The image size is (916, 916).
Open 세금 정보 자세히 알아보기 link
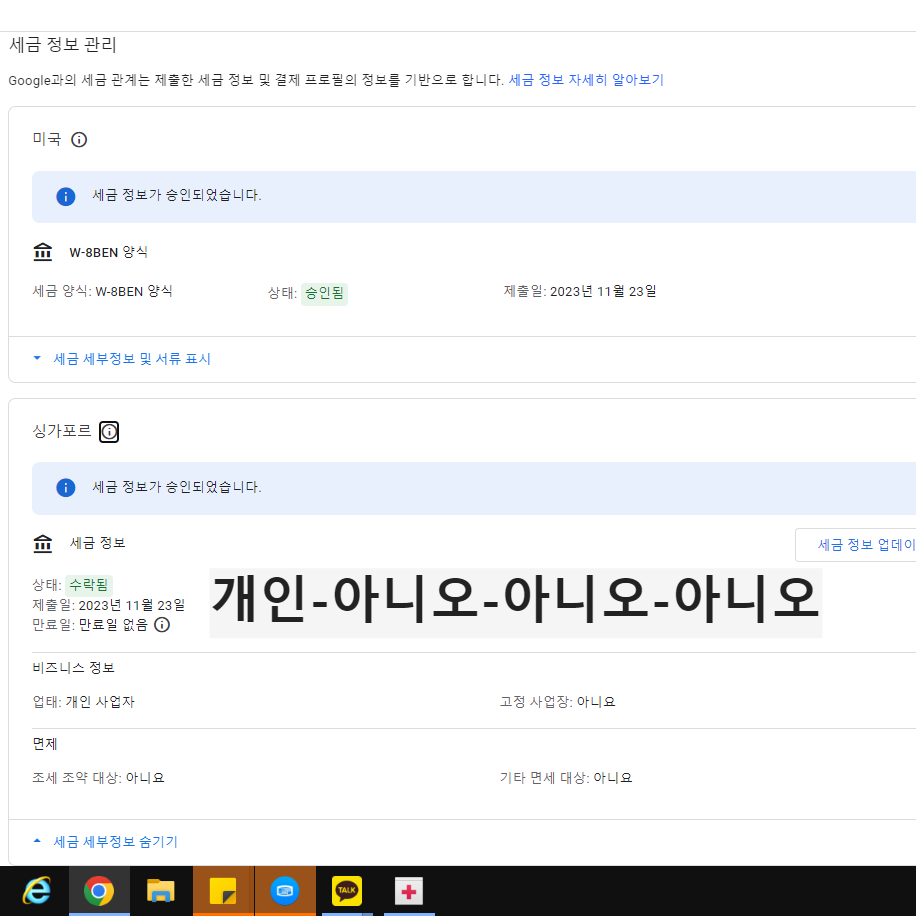[x=587, y=79]
